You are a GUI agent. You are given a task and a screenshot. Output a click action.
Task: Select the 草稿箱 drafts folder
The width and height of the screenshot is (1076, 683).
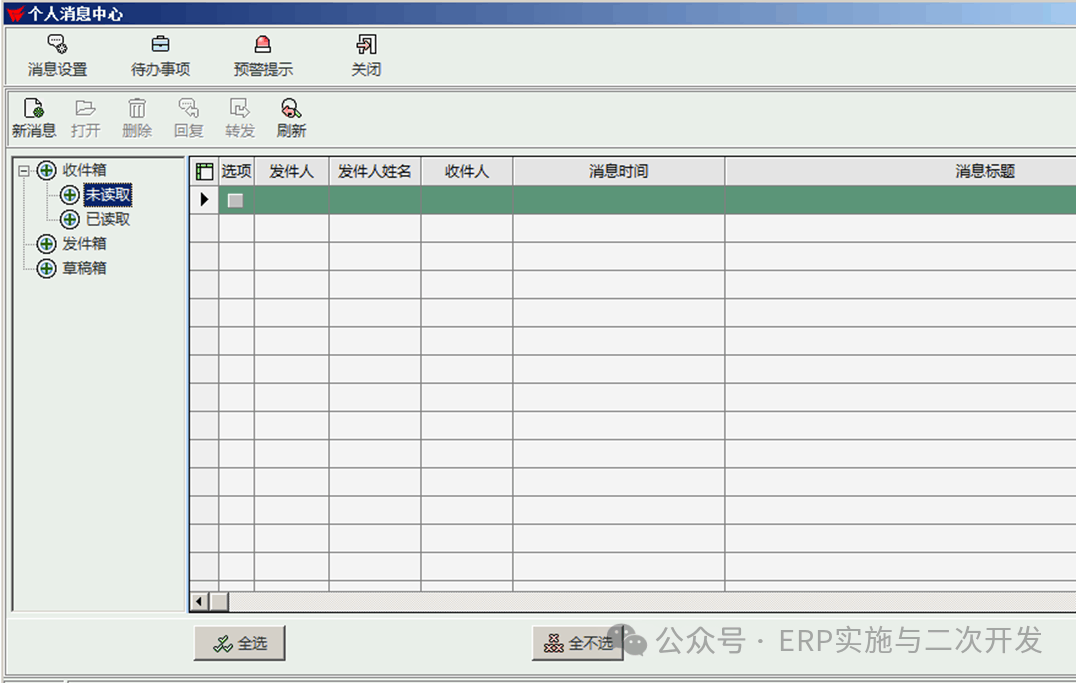coord(84,268)
